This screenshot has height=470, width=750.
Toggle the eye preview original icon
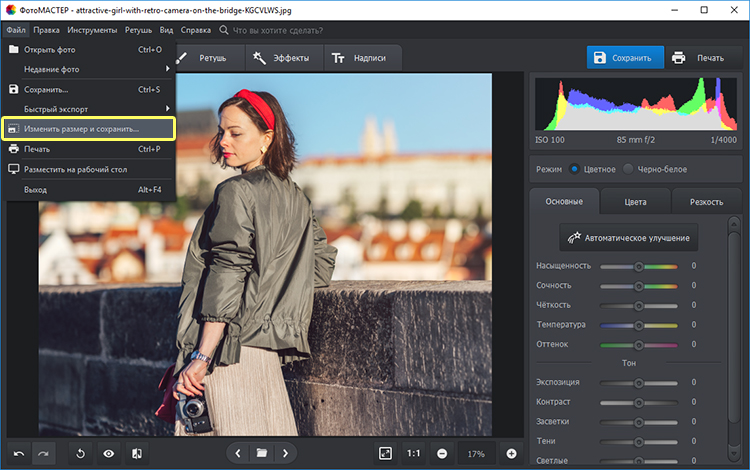pyautogui.click(x=108, y=453)
